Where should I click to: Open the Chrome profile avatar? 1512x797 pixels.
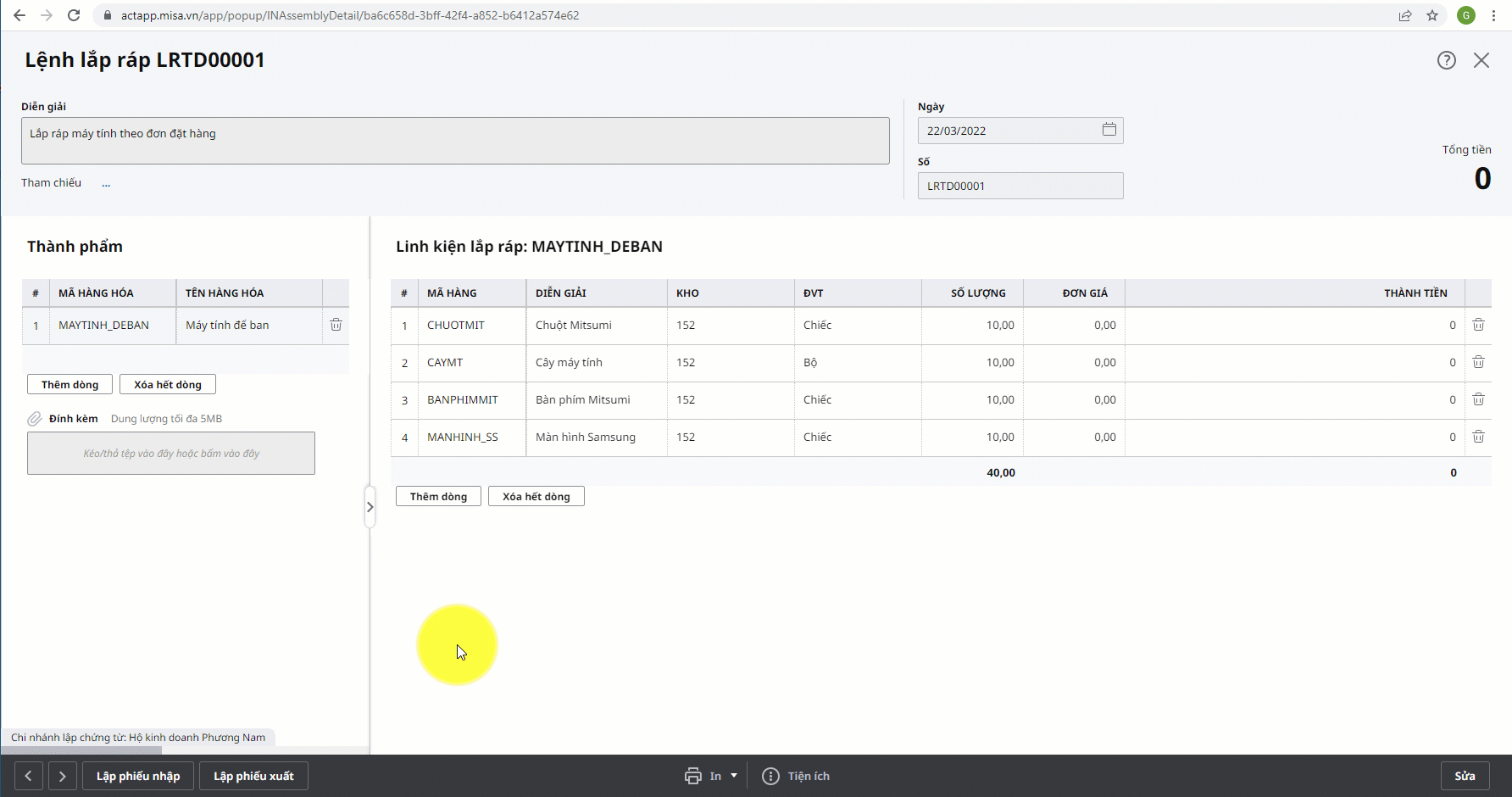1466,15
